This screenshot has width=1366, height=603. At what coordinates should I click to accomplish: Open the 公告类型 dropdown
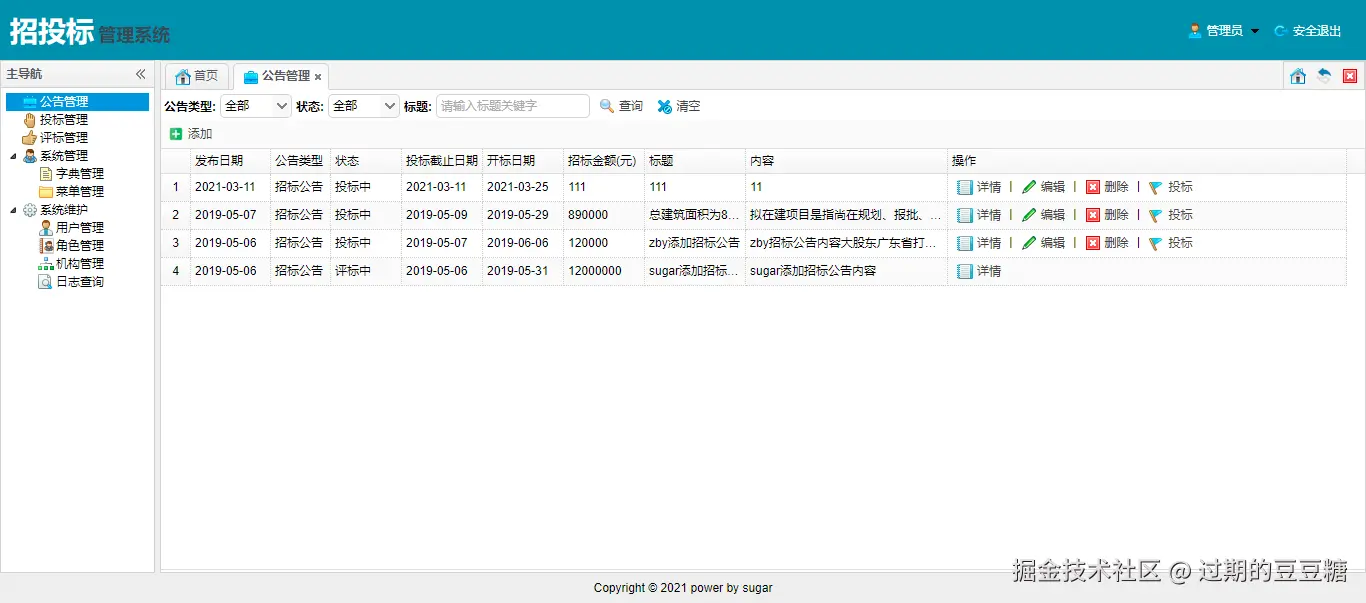click(x=255, y=105)
